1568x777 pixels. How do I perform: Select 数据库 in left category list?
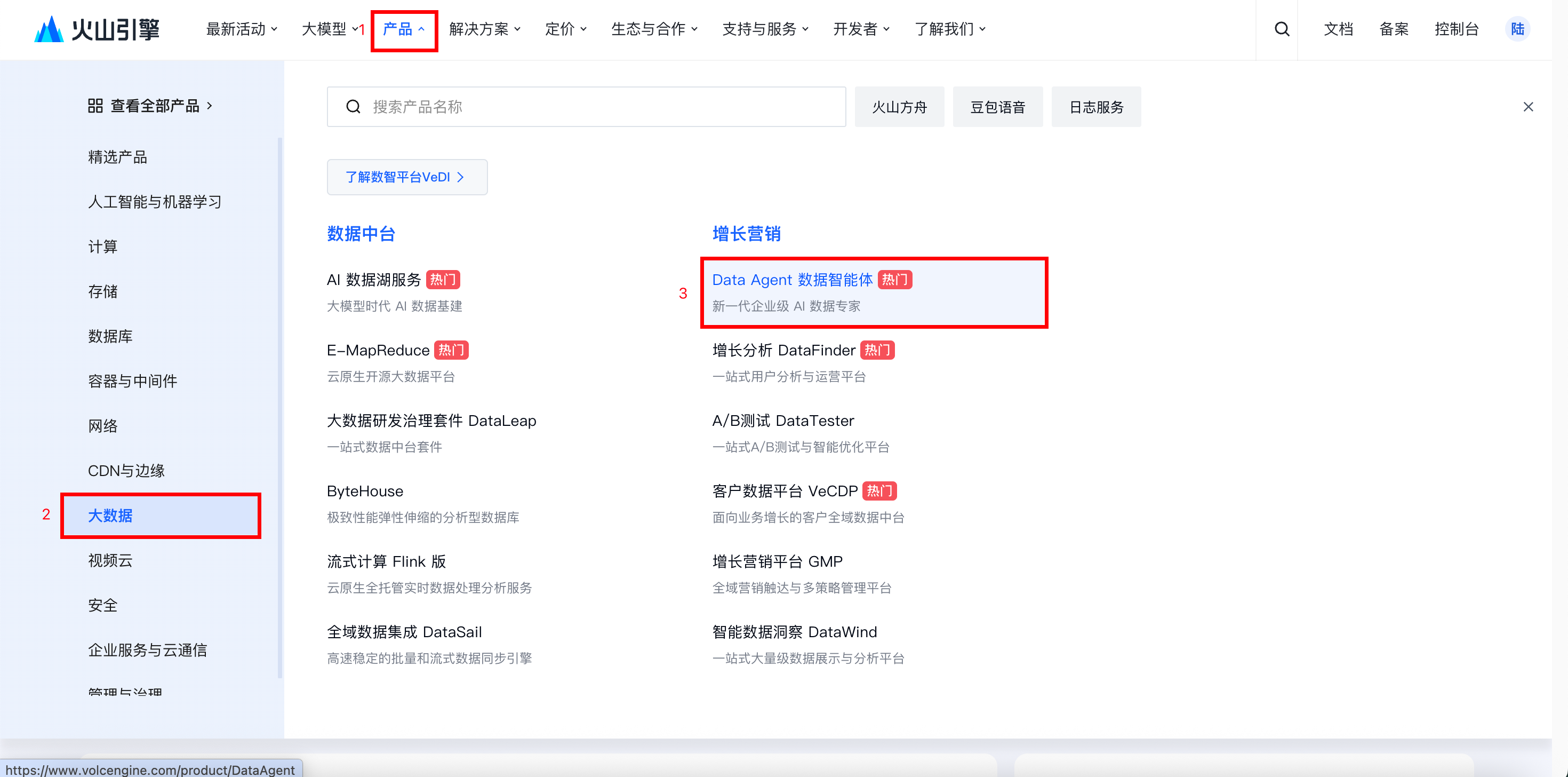coord(110,336)
